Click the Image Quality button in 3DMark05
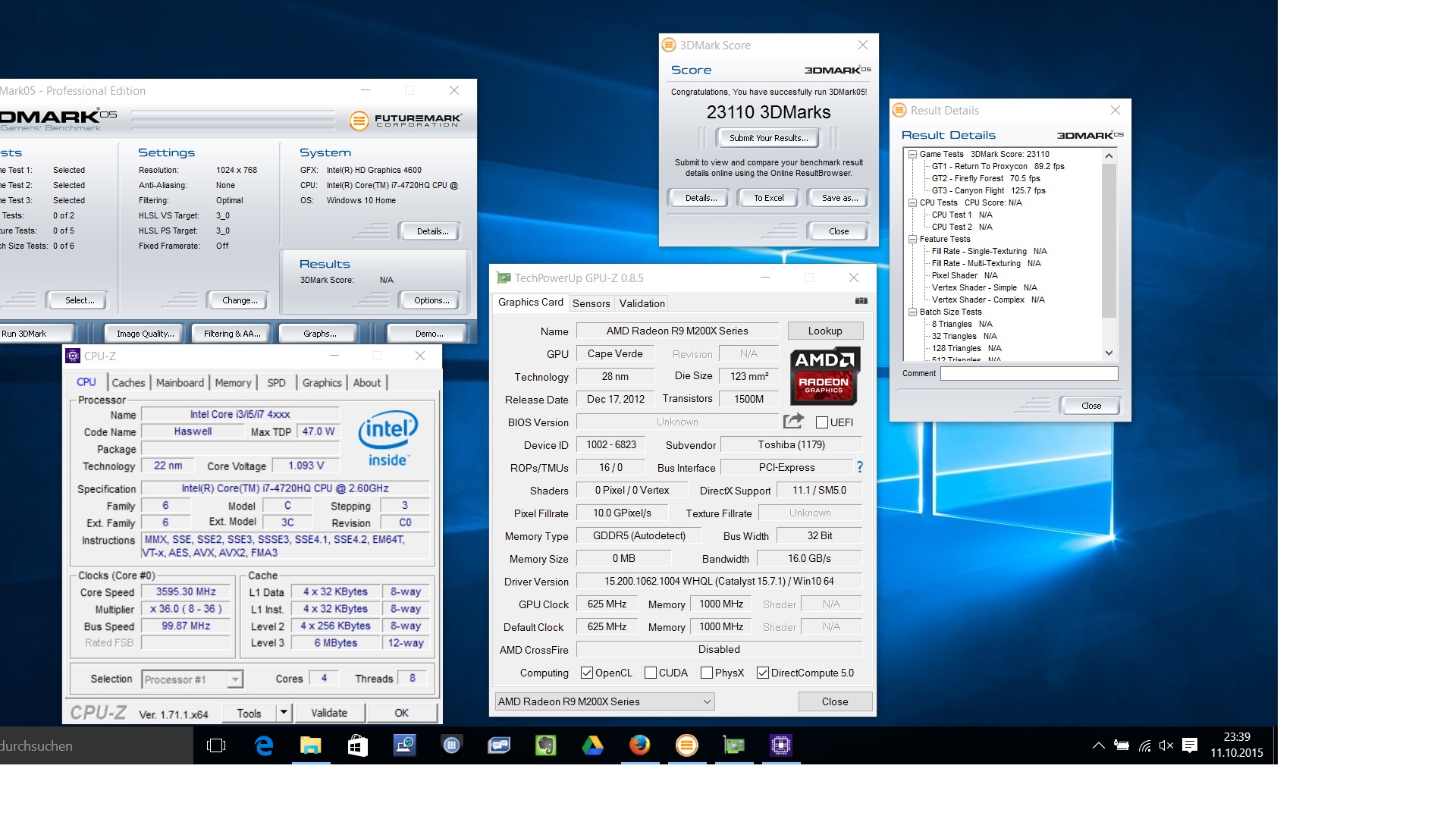Screen dimensions: 1456x819 pos(145,334)
